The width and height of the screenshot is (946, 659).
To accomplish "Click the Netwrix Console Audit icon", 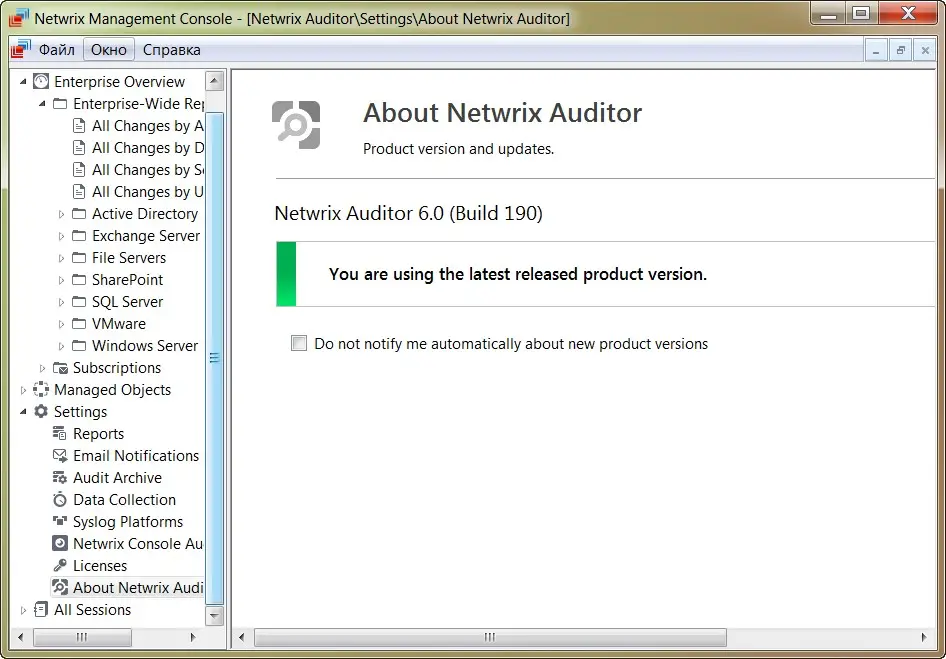I will [x=60, y=544].
